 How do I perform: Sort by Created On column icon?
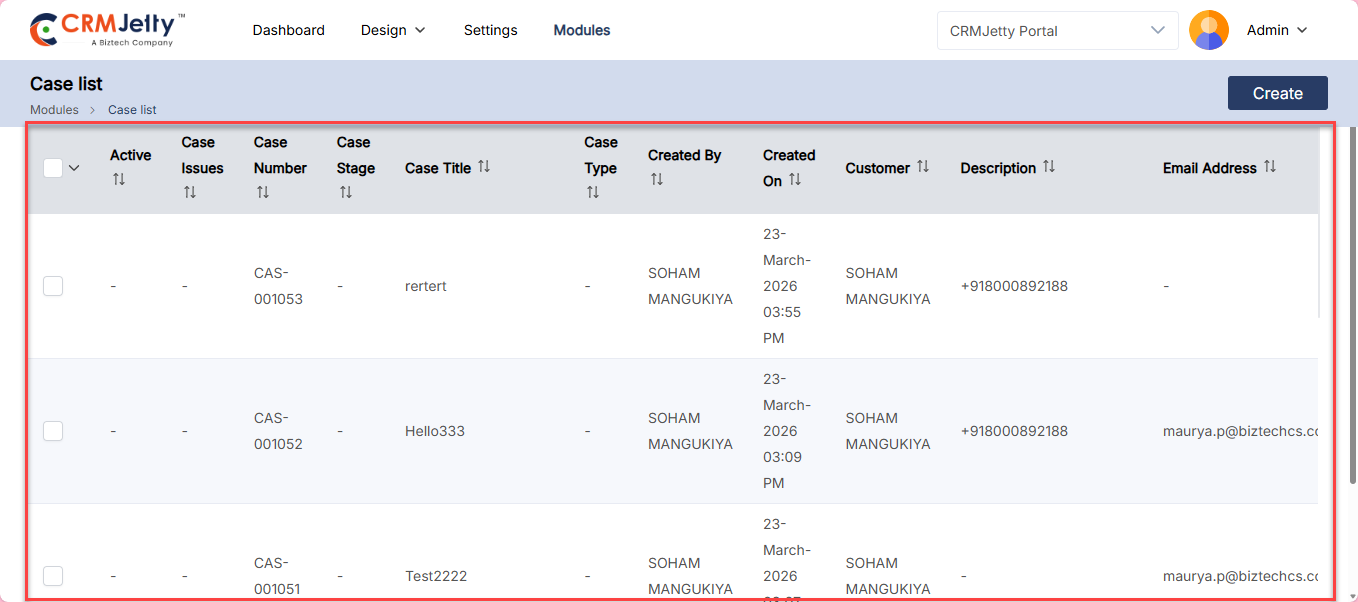point(795,180)
